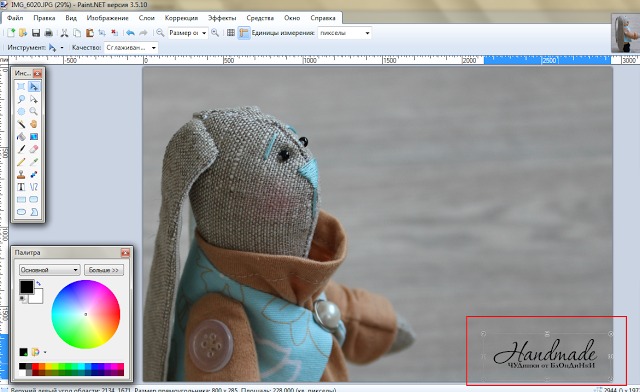Viewport: 640px width, 392px height.
Task: Select the Move Selected Pixels tool
Action: click(x=34, y=87)
